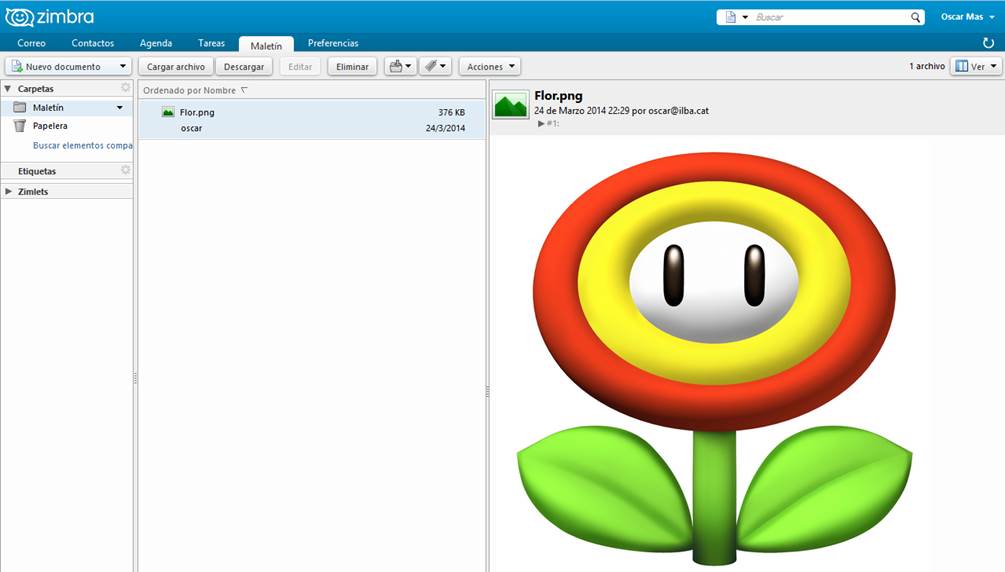Click the Zimbra logo
The image size is (1005, 572).
click(x=49, y=17)
